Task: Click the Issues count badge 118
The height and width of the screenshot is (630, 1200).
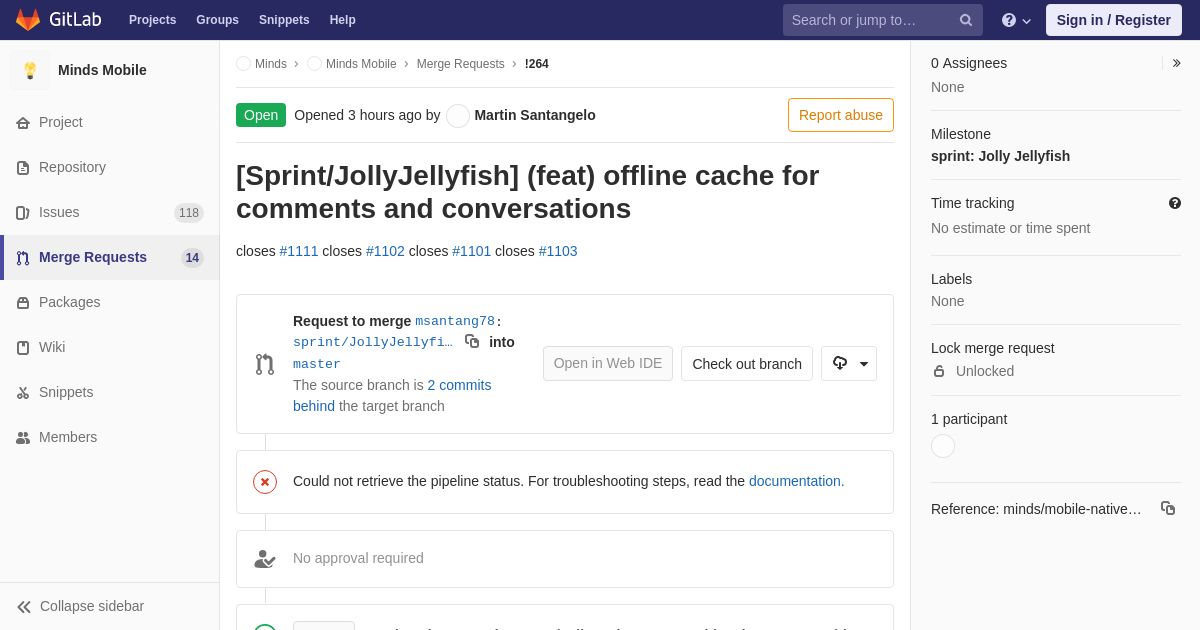Action: (x=189, y=213)
